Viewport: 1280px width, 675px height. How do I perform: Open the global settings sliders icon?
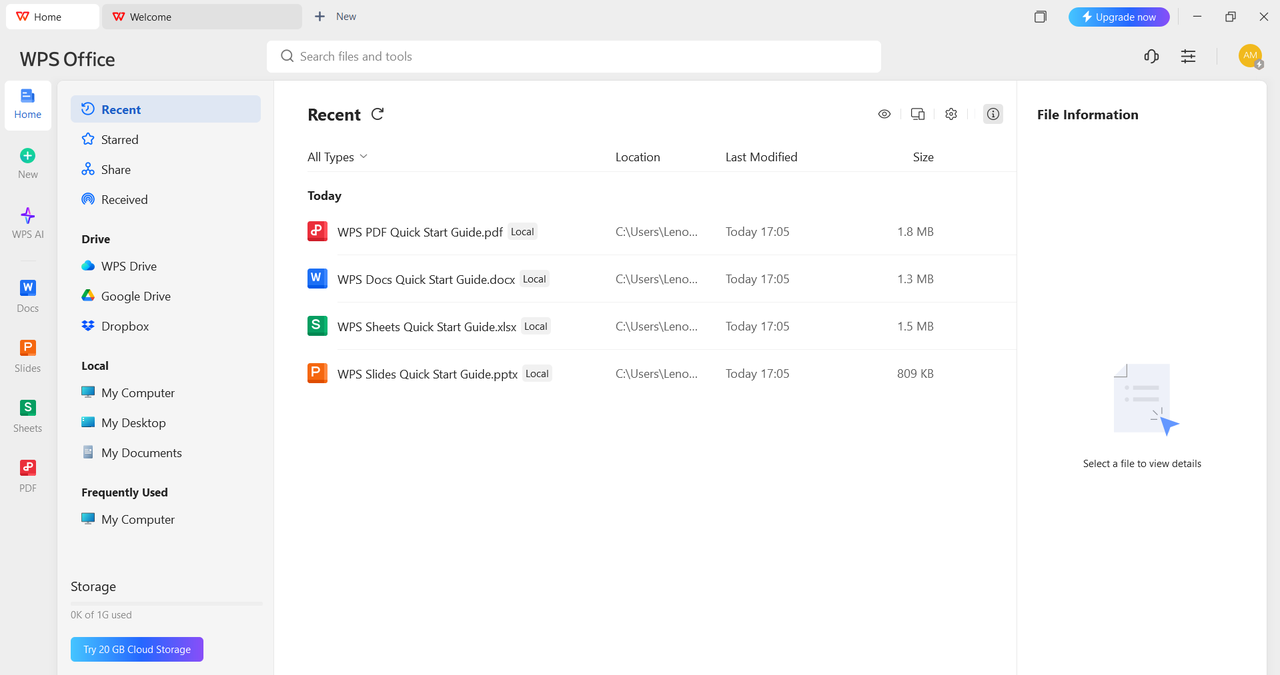click(1188, 56)
